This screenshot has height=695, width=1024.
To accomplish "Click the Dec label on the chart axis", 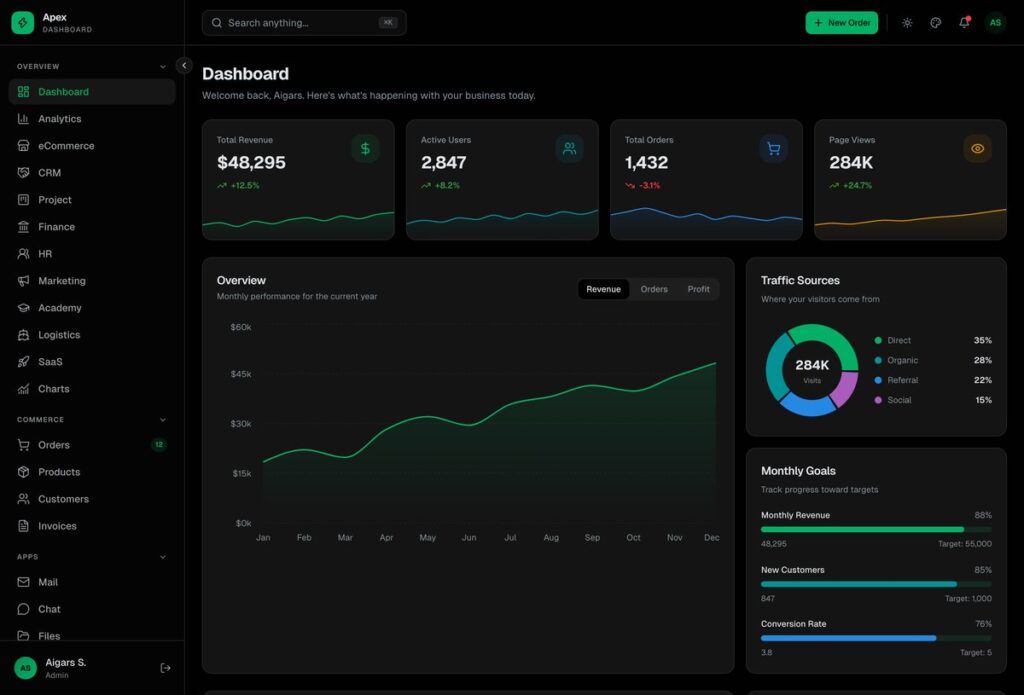I will [x=712, y=538].
